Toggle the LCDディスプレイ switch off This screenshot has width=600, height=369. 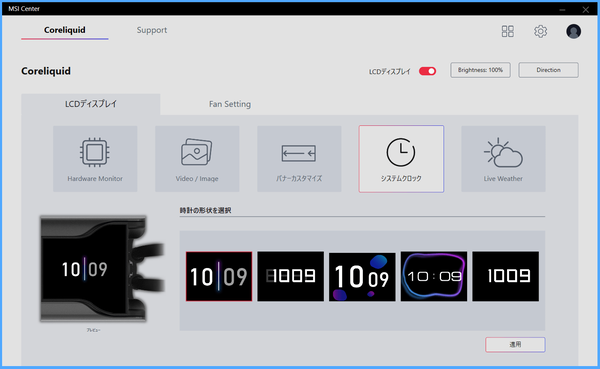click(427, 71)
